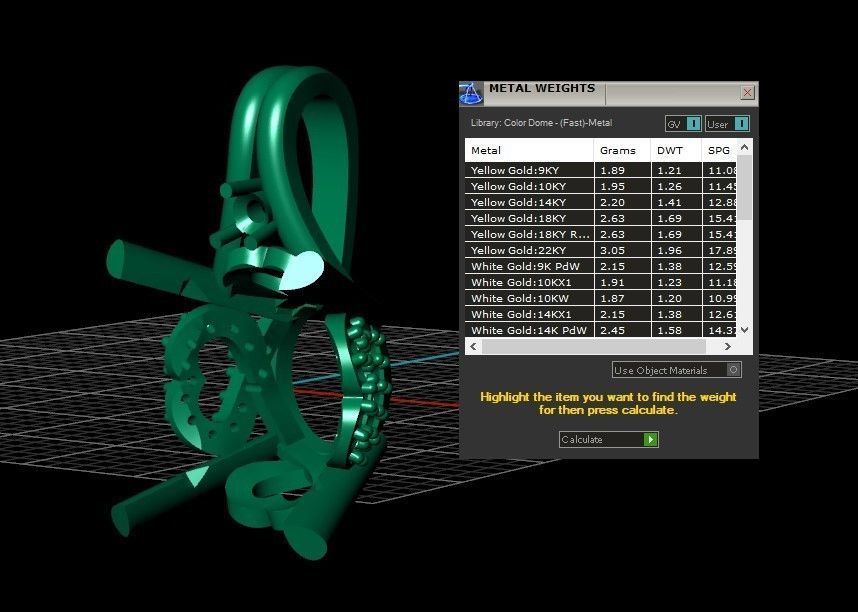
Task: Select the White Gold:9K PdW row
Action: (601, 266)
